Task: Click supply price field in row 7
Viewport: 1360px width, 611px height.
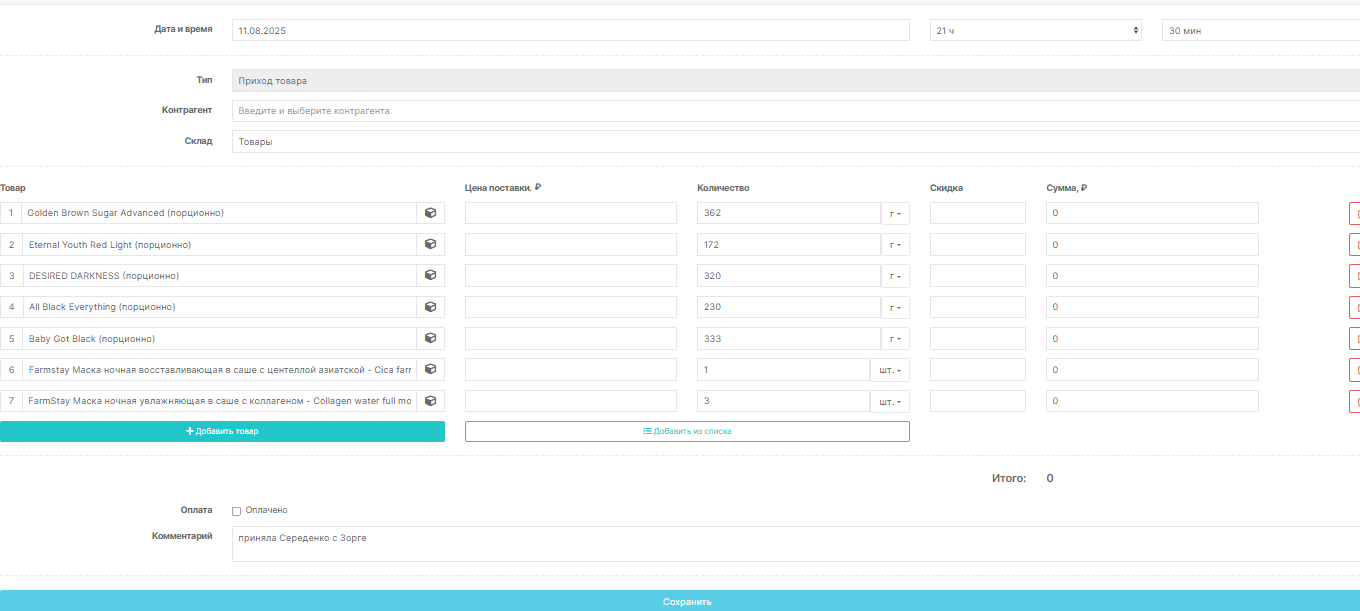Action: point(571,401)
